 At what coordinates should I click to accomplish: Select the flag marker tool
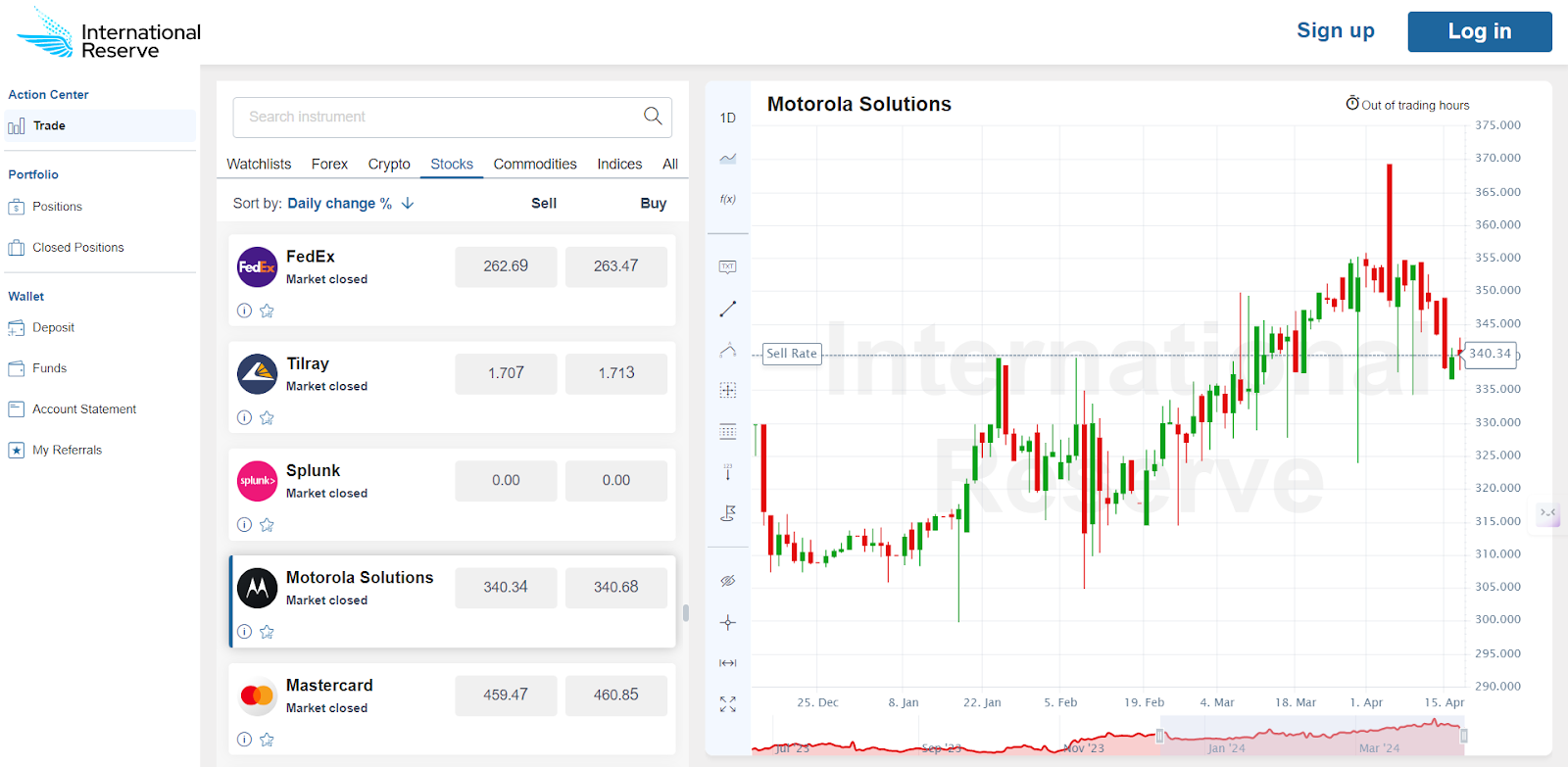tap(727, 513)
